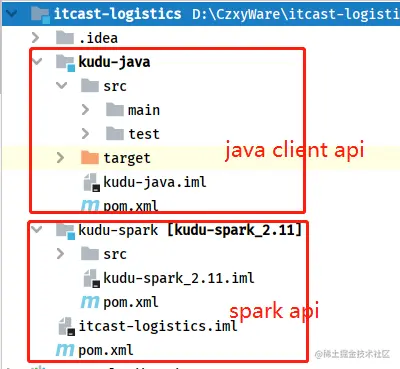Select pom.xml in kudu-spark module
Viewport: 400px width, 369px height.
pyautogui.click(x=131, y=302)
